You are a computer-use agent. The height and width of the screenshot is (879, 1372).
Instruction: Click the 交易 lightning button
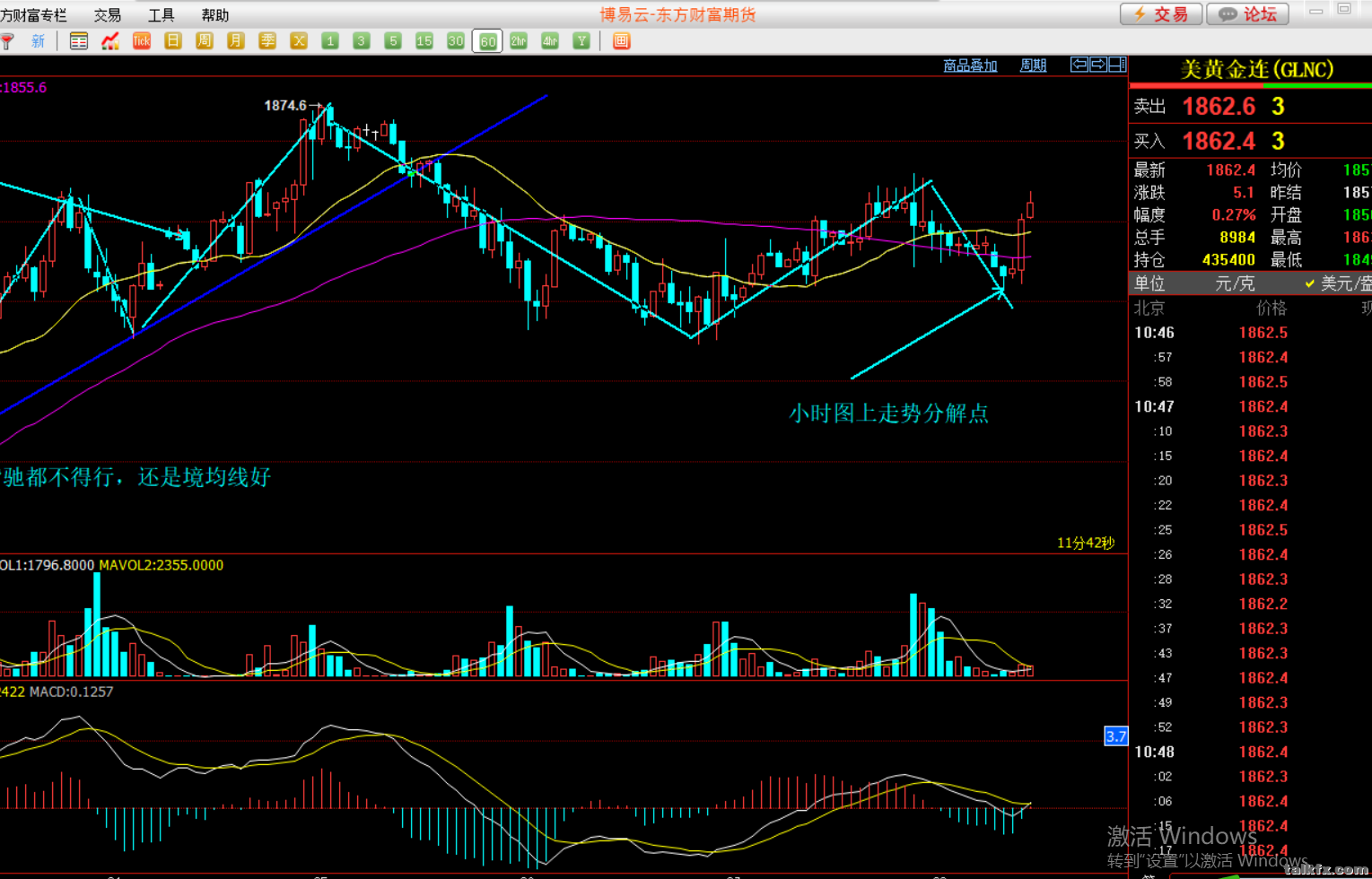click(1161, 14)
